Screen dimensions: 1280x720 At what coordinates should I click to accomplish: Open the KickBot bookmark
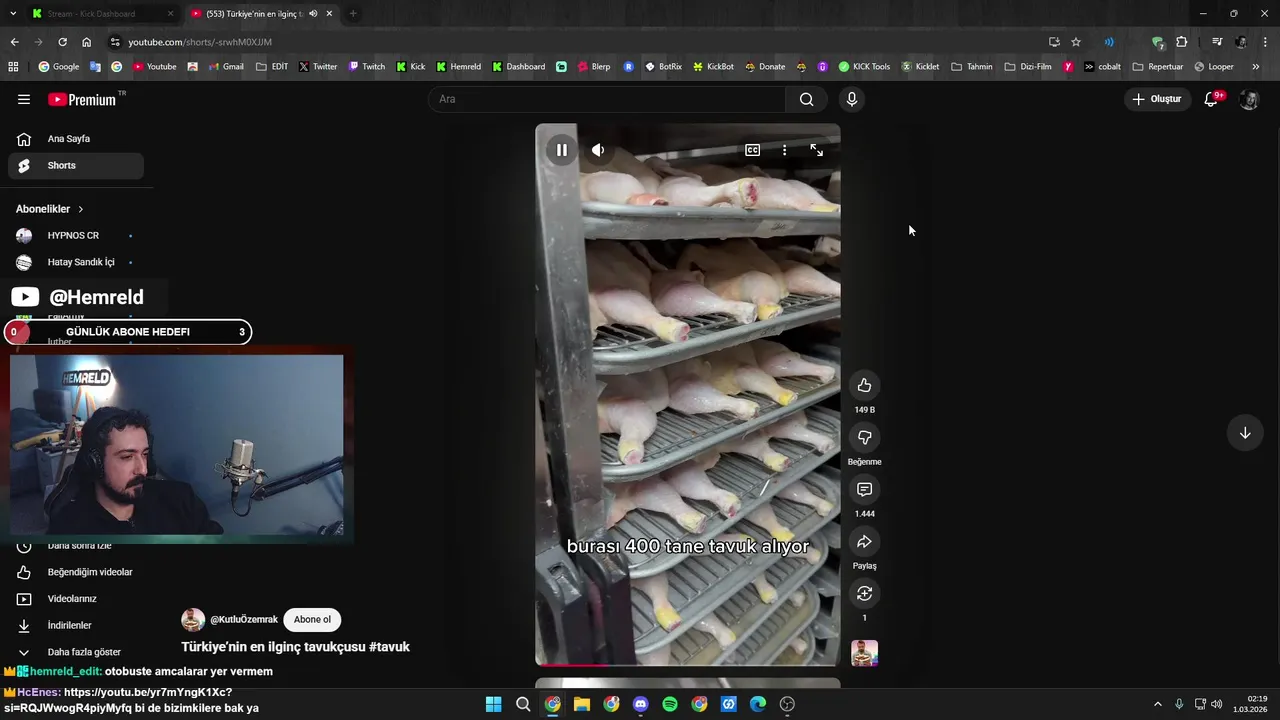point(712,67)
